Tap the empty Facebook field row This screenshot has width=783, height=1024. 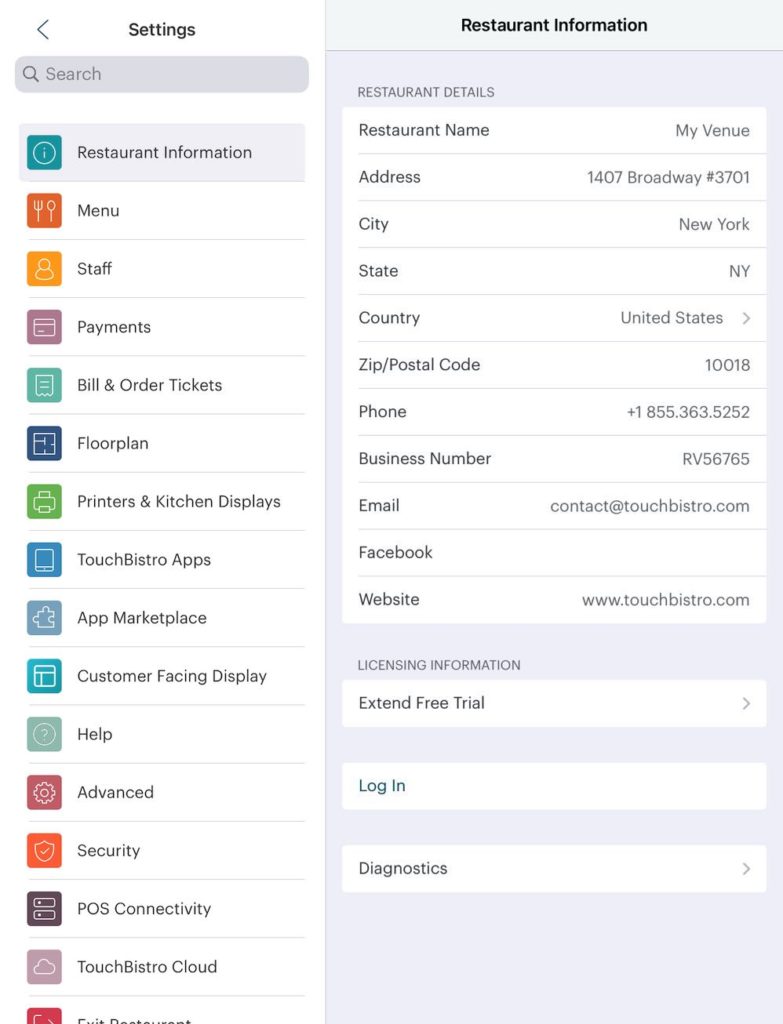tap(554, 552)
